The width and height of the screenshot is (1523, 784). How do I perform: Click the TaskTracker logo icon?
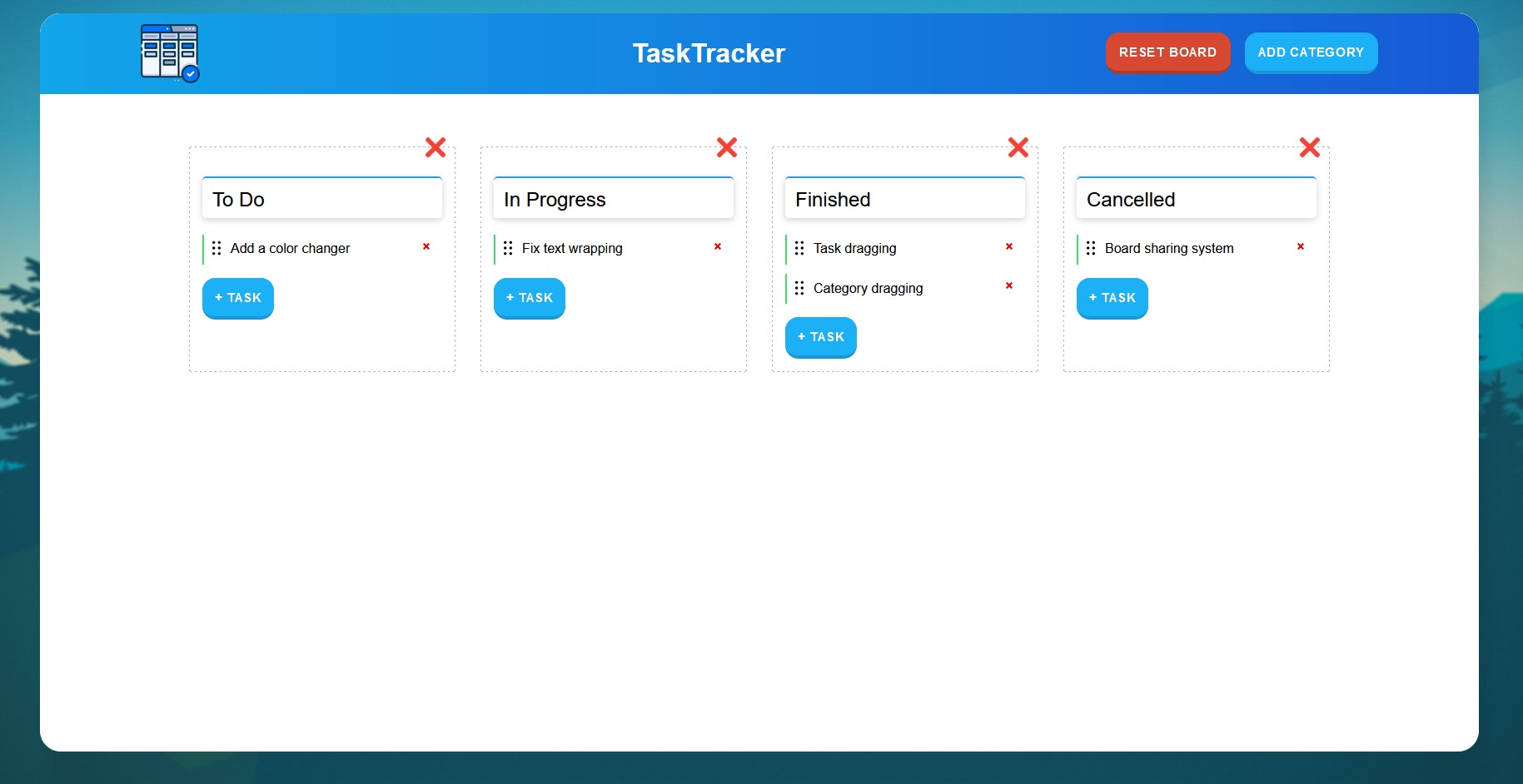[169, 53]
